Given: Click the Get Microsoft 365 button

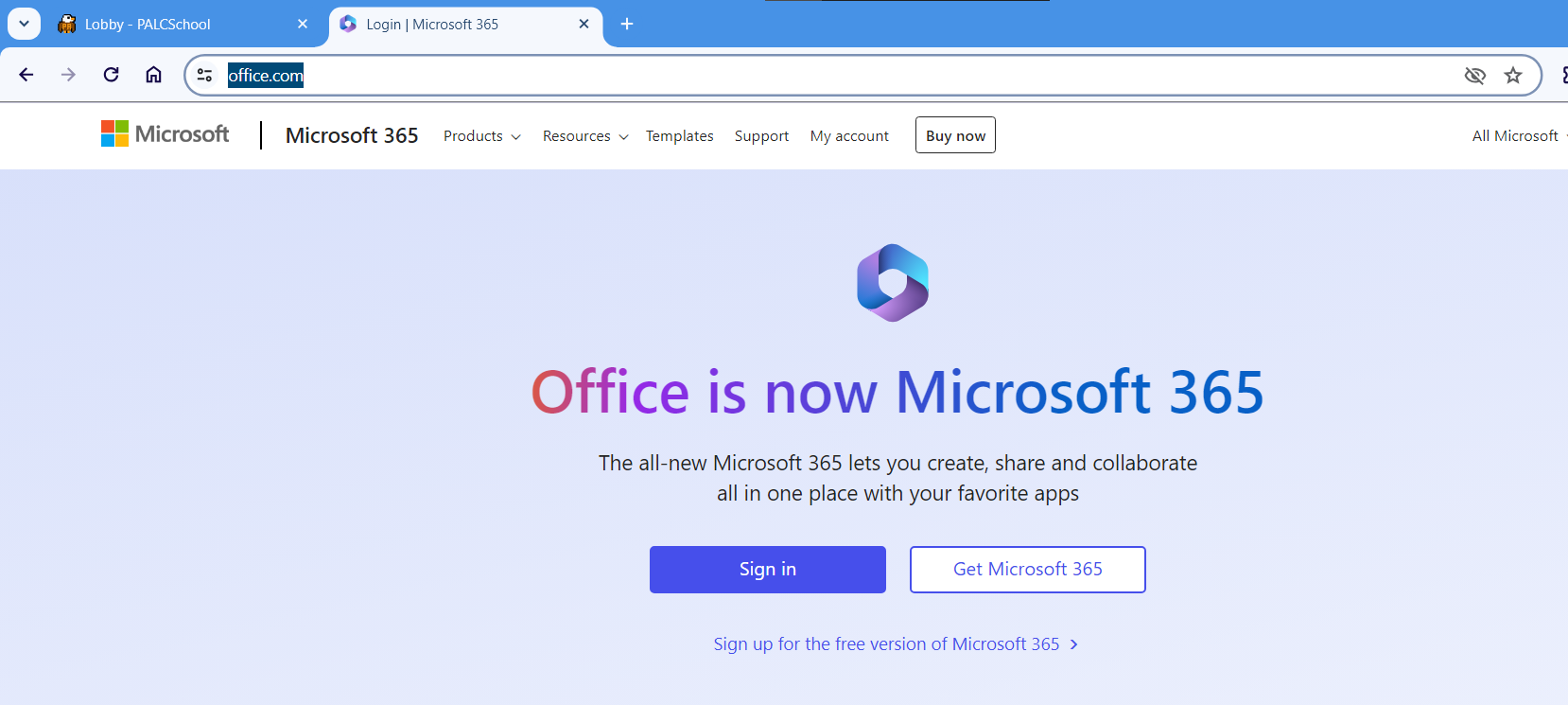Looking at the screenshot, I should 1027,570.
